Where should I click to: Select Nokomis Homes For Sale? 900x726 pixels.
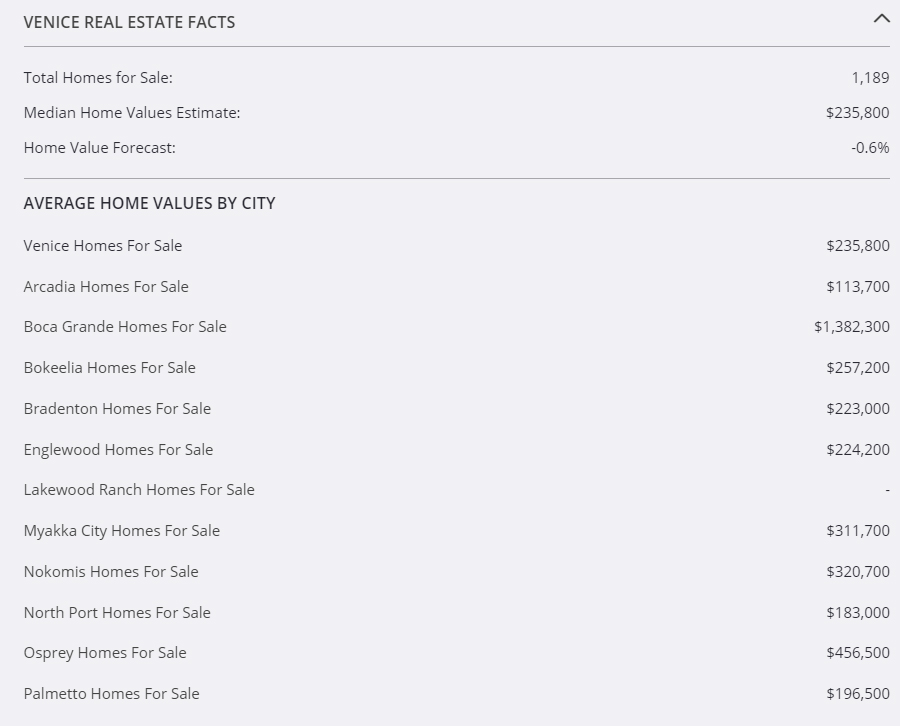click(111, 572)
